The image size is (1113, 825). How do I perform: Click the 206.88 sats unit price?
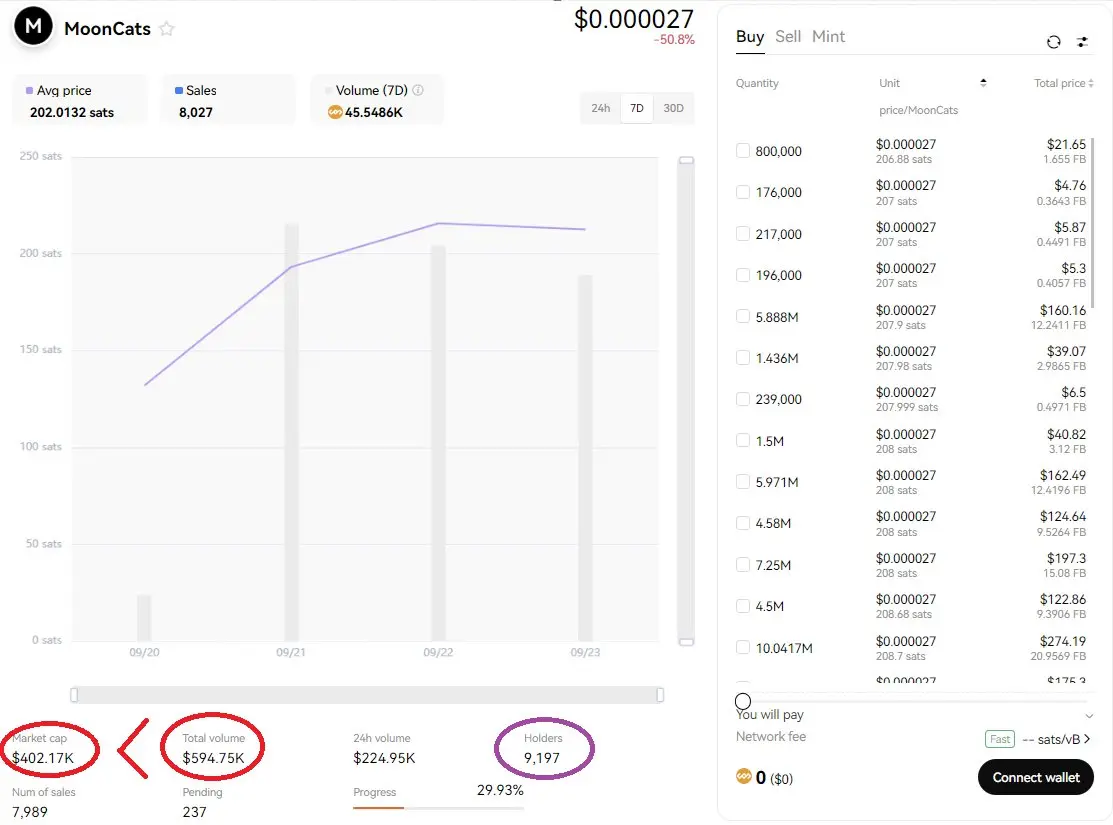904,160
